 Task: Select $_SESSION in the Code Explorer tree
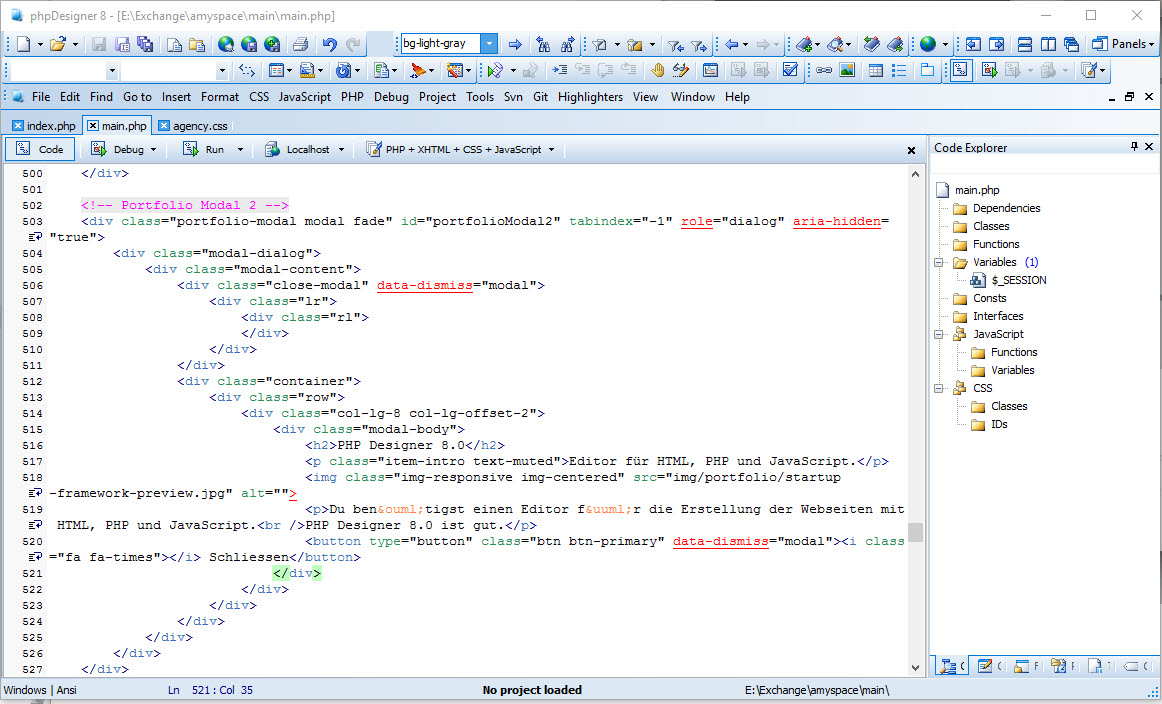(1018, 280)
